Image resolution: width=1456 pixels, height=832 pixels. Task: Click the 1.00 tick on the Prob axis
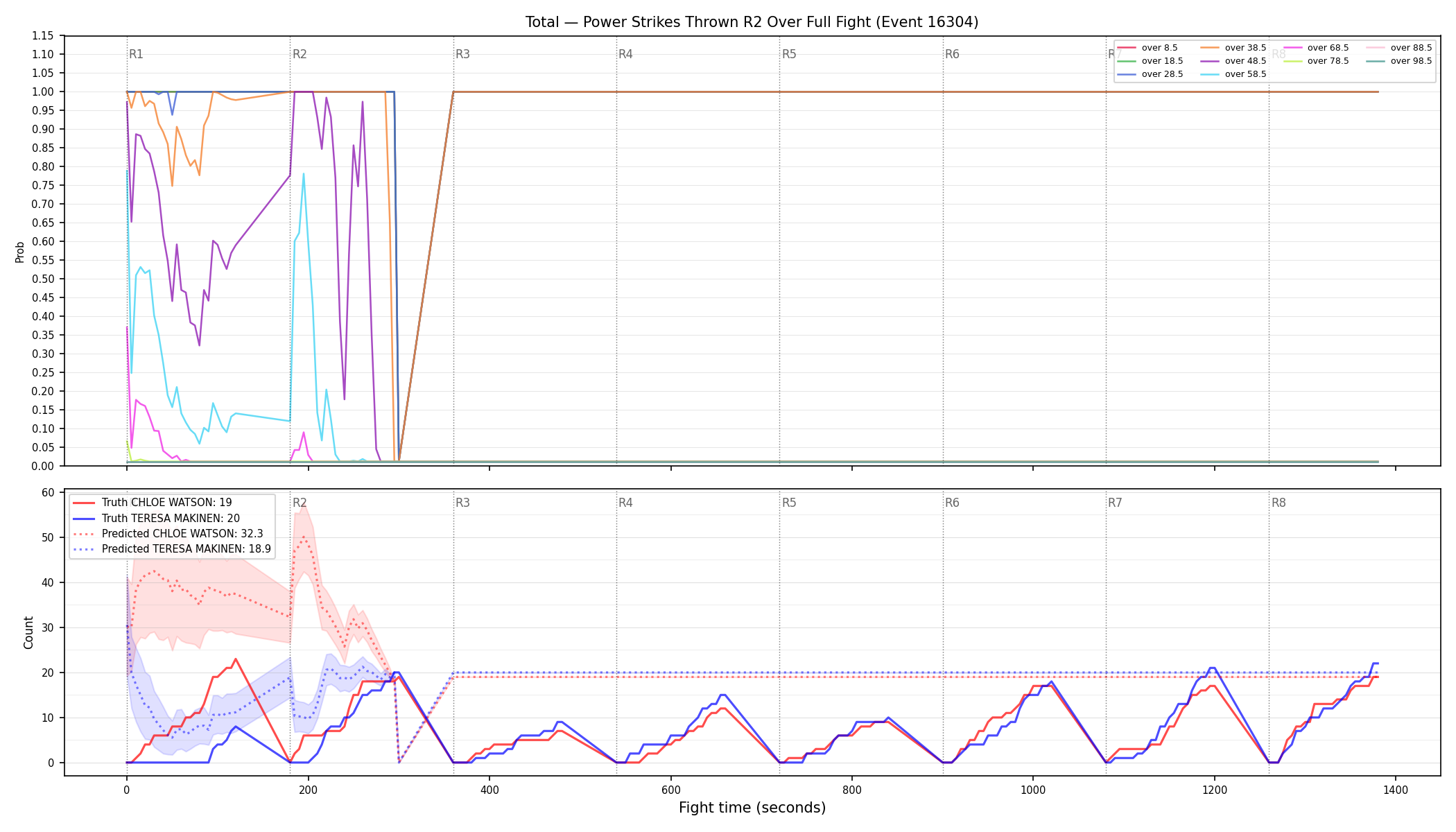pos(43,92)
